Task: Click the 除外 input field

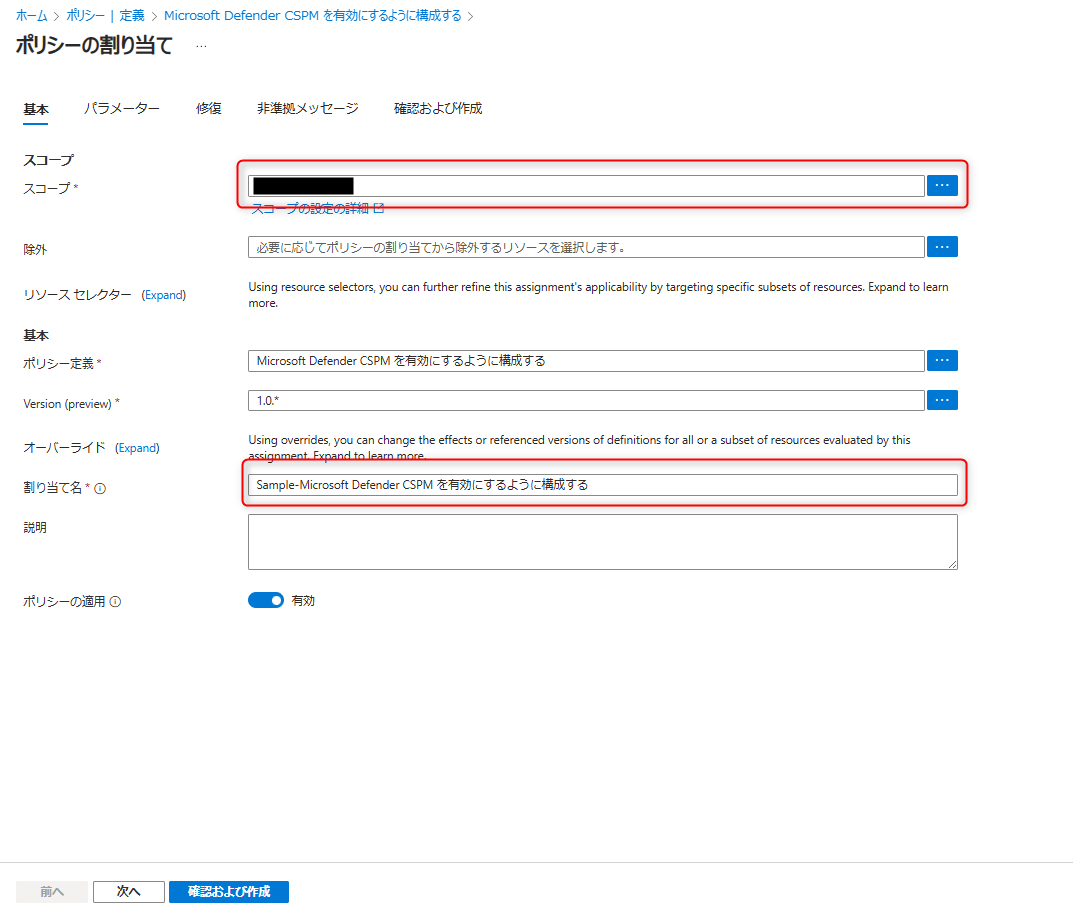Action: pos(586,247)
